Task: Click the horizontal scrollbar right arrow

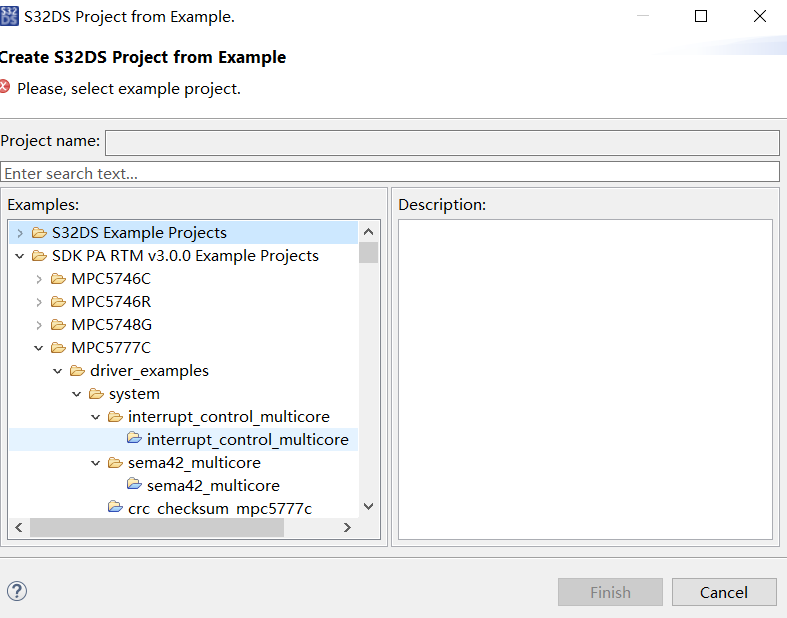Action: (x=347, y=528)
